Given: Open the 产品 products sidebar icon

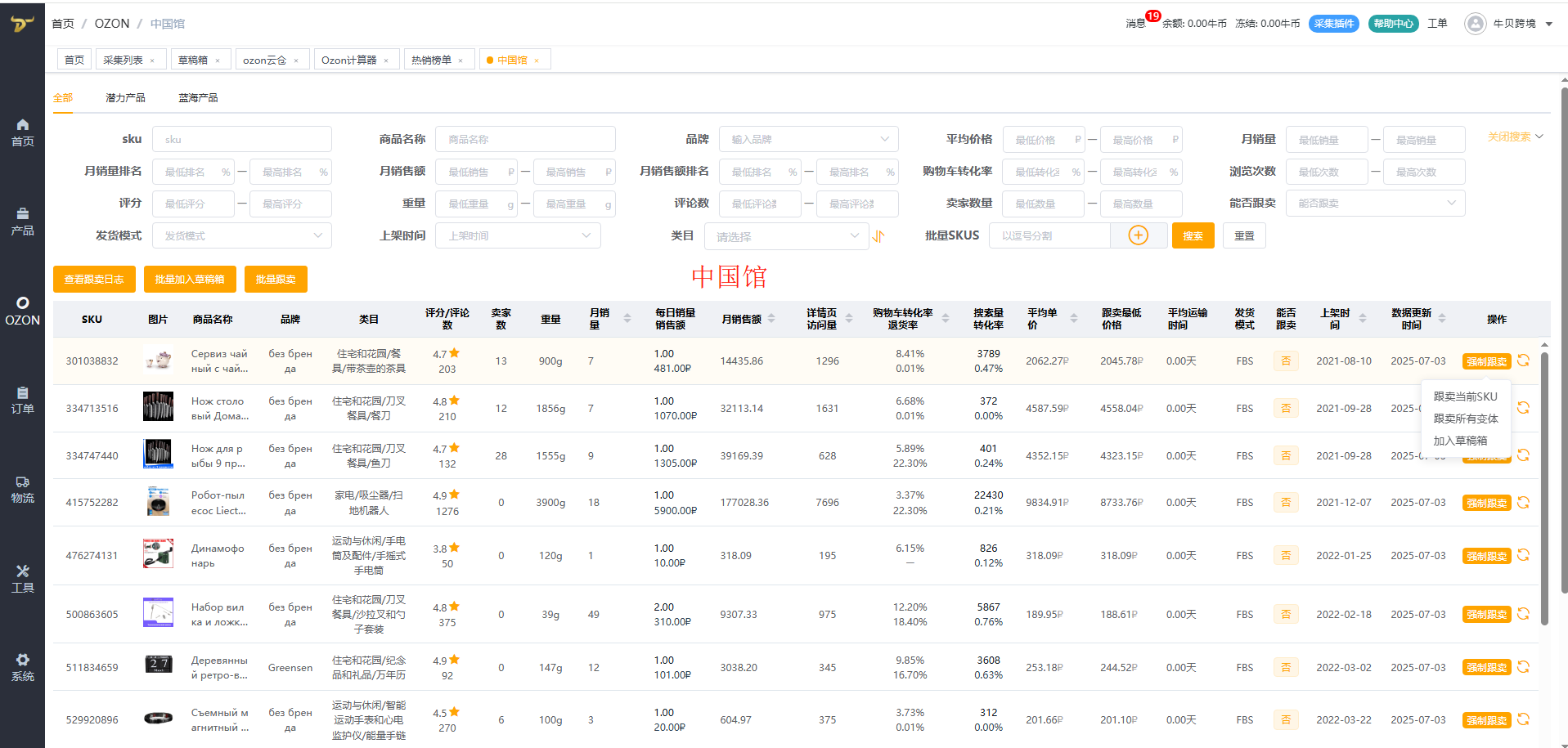Looking at the screenshot, I should click(x=22, y=222).
